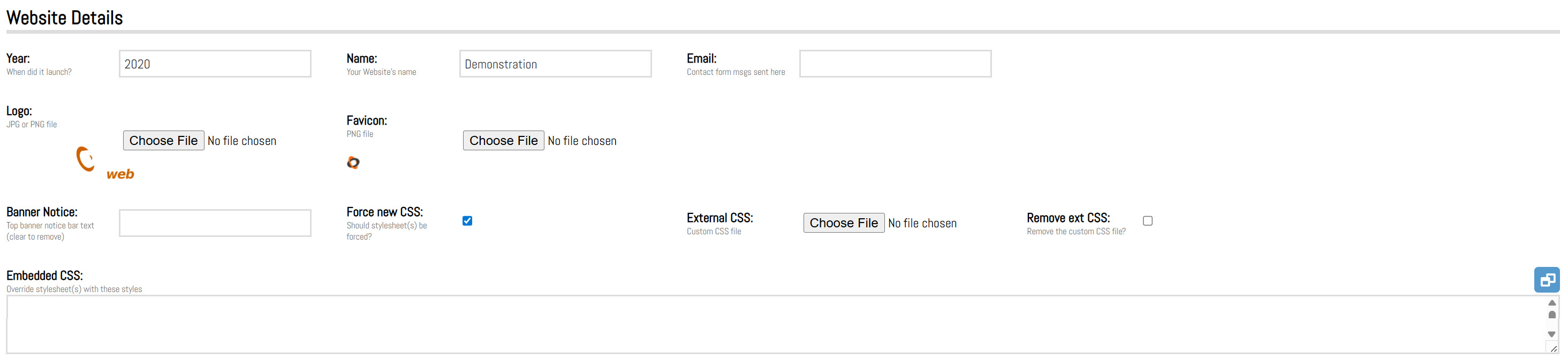
Task: Click inside the Embedded CSS textarea
Action: (773, 324)
